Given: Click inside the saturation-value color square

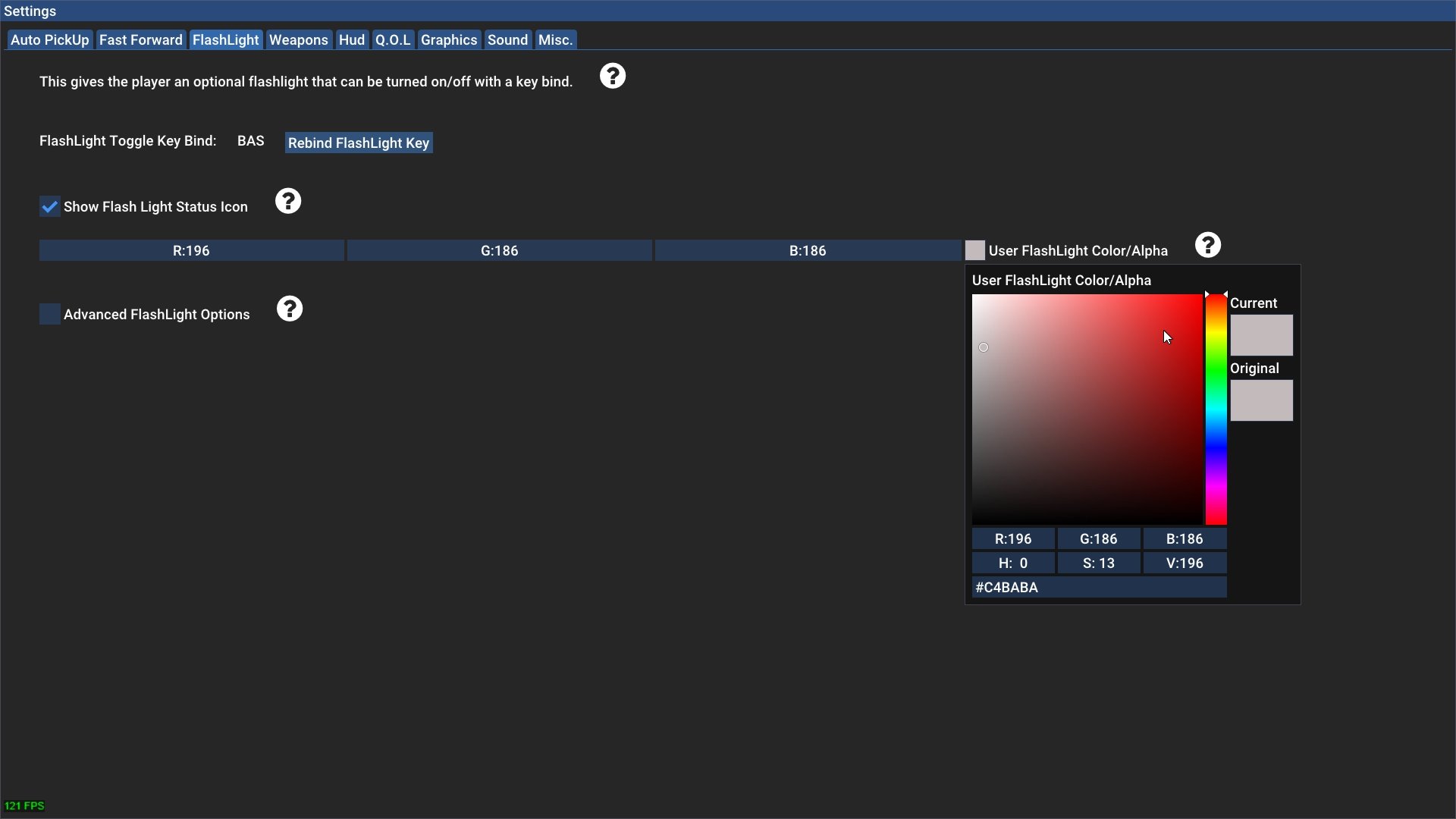Looking at the screenshot, I should tap(1087, 409).
